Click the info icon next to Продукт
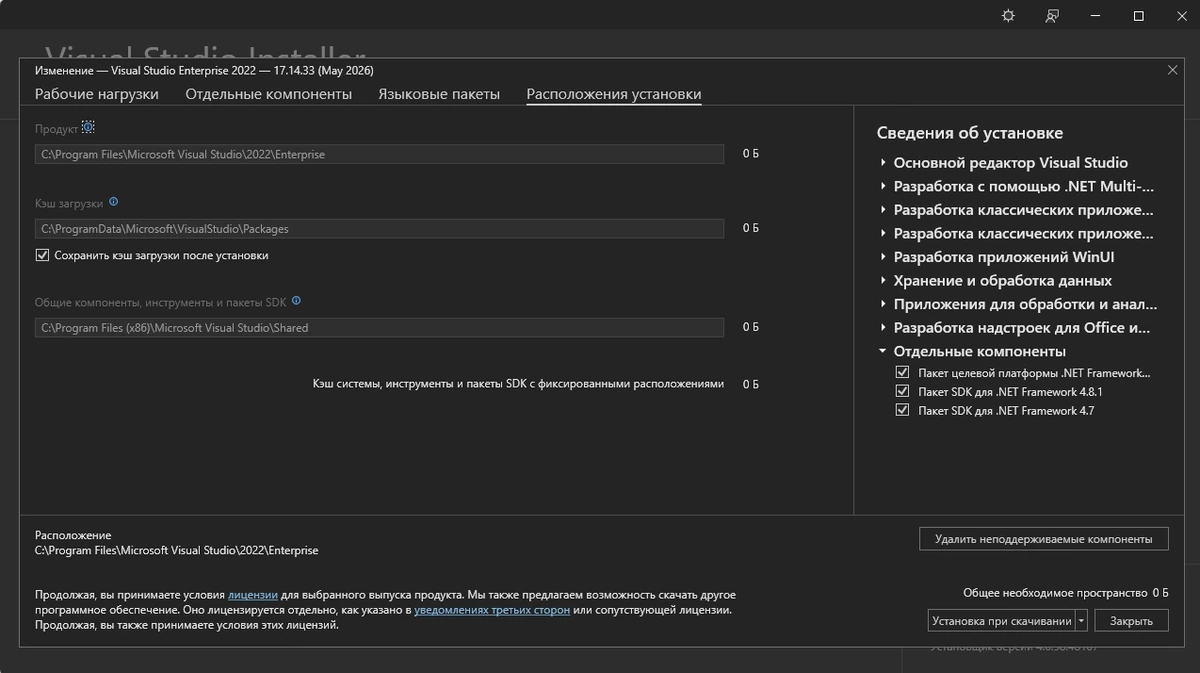Image resolution: width=1200 pixels, height=673 pixels. coord(88,128)
